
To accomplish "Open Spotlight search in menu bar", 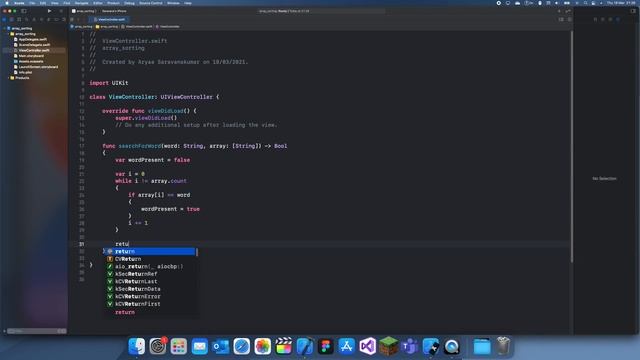I will (x=585, y=3).
